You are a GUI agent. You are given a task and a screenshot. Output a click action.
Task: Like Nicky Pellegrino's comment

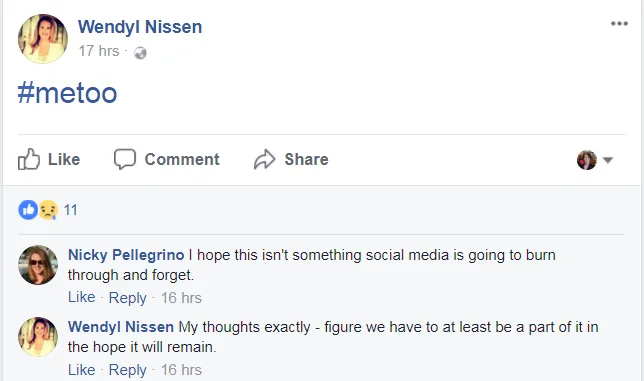tap(82, 297)
